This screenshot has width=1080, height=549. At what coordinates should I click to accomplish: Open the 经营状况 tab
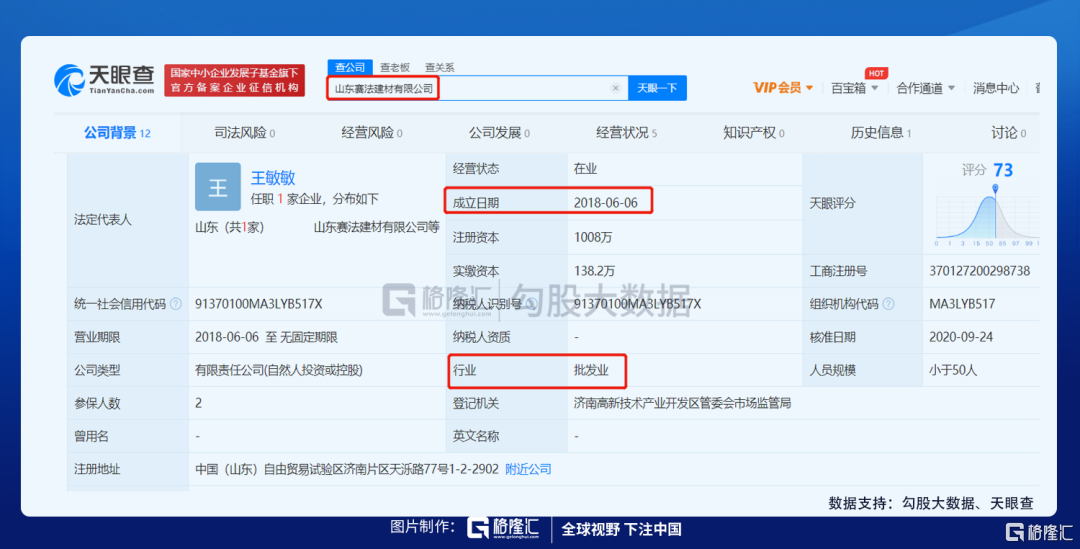626,133
